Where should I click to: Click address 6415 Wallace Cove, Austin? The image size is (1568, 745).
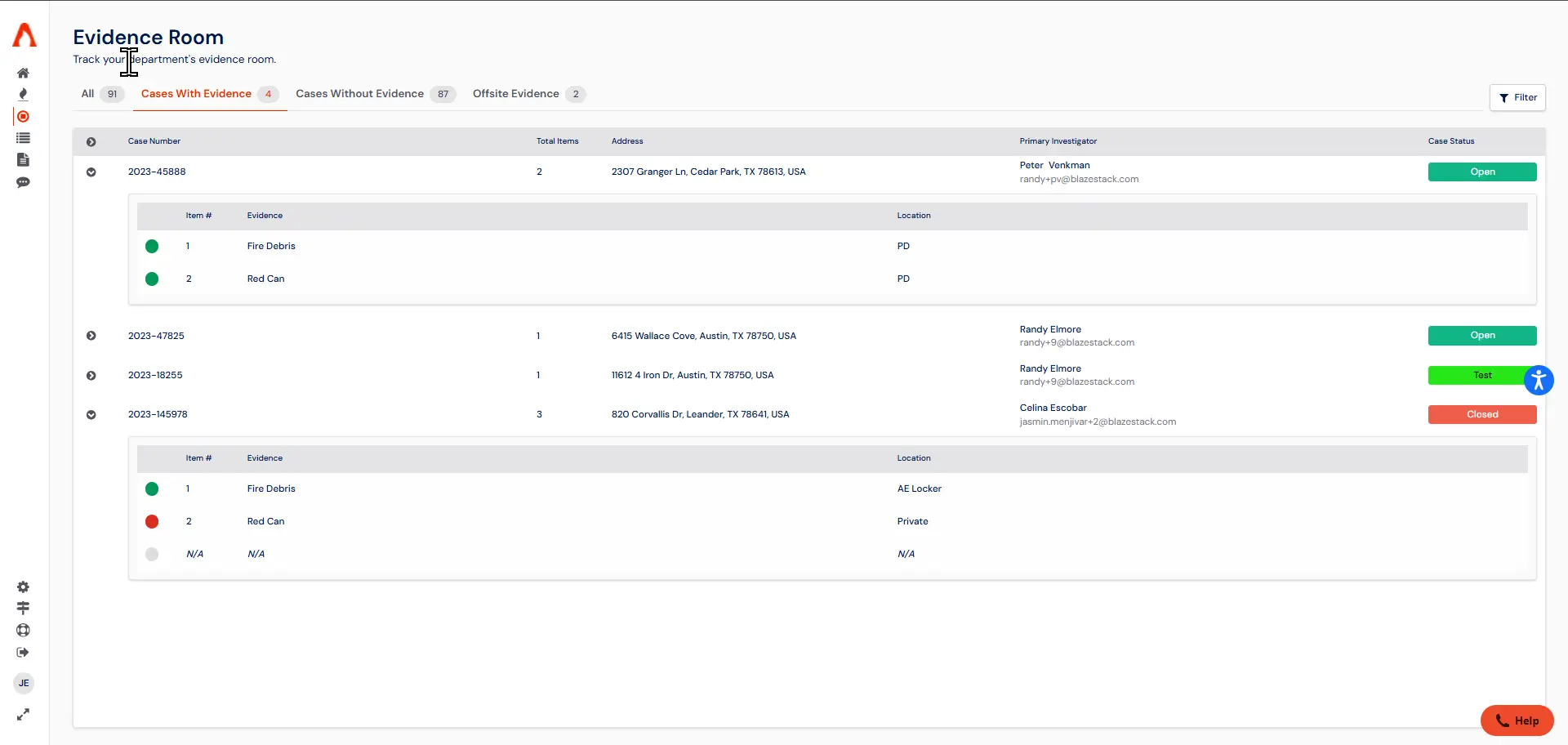[x=704, y=336]
